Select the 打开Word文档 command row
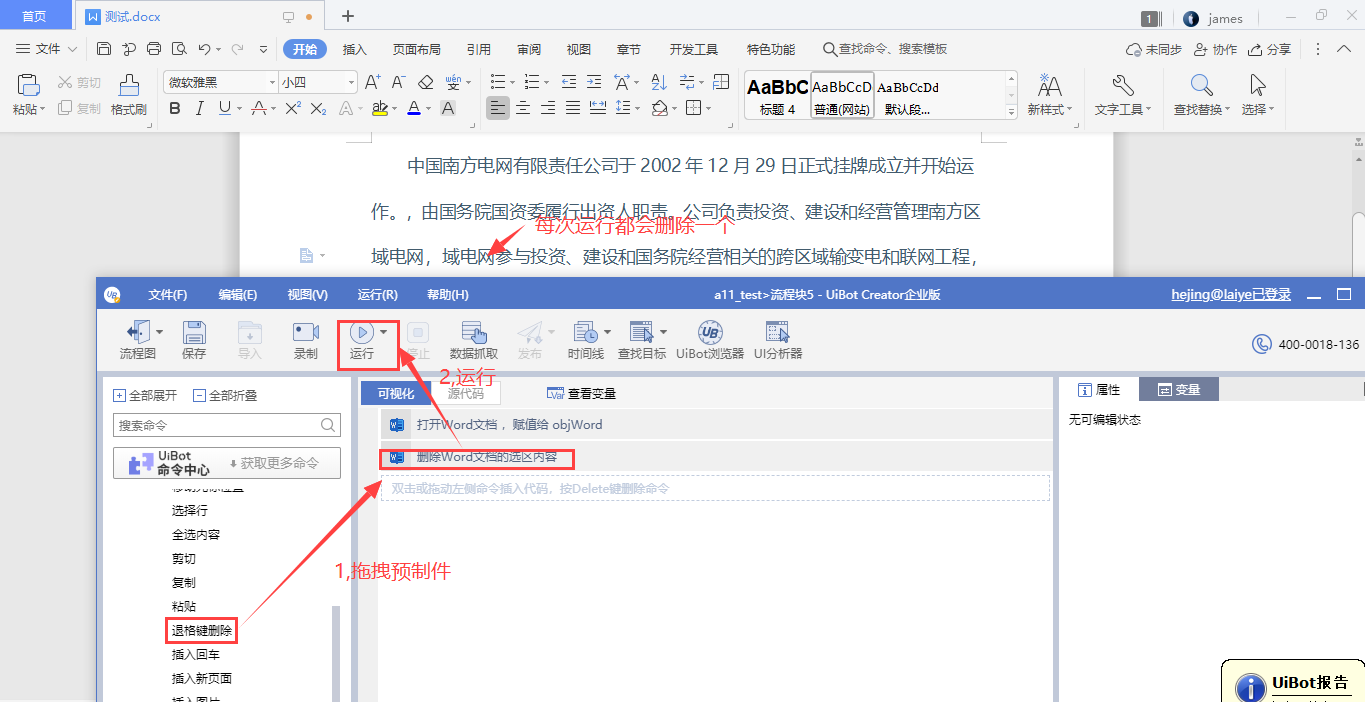The height and width of the screenshot is (702, 1365). click(x=715, y=425)
